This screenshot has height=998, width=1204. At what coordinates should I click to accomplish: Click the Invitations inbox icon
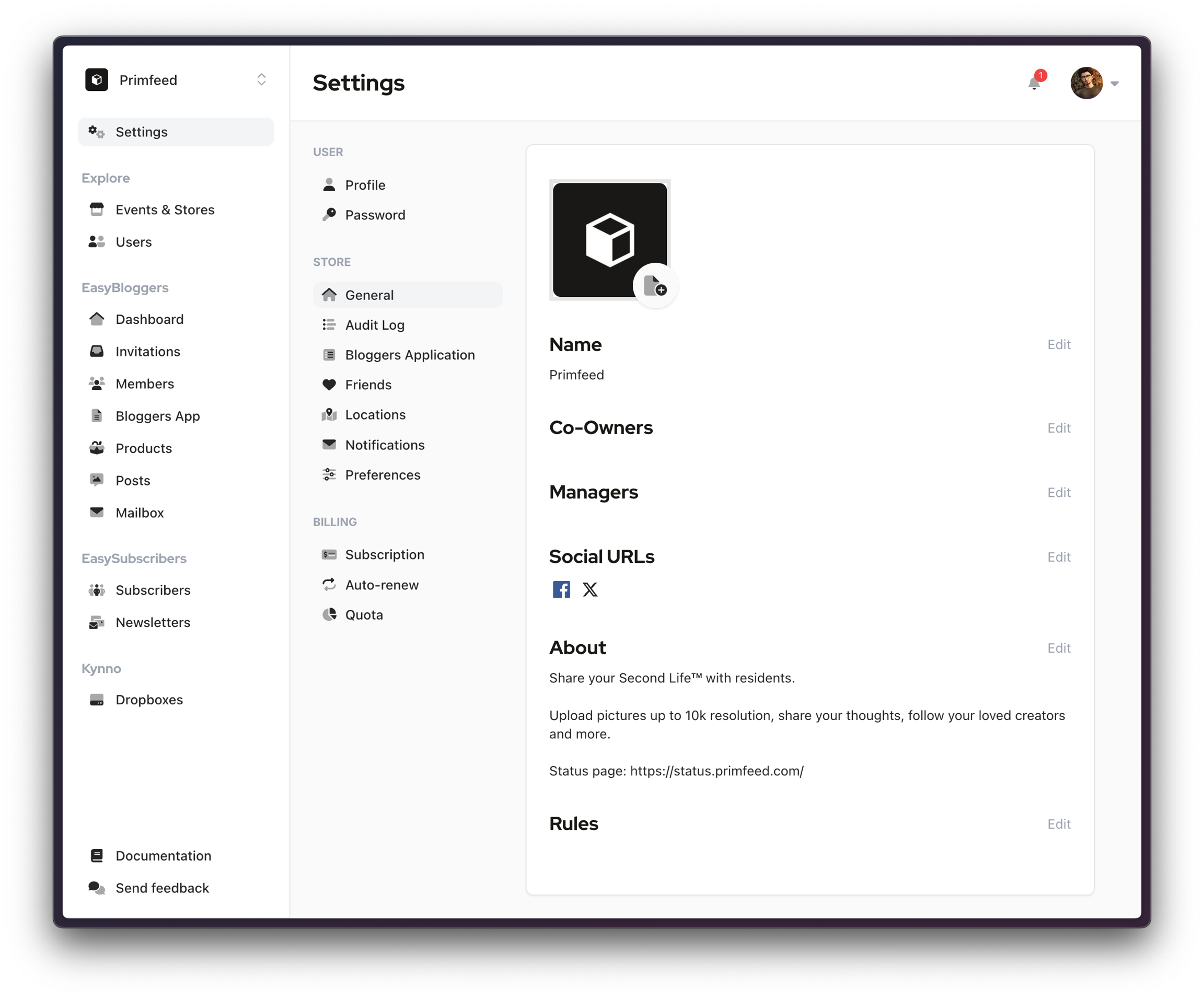[96, 352]
